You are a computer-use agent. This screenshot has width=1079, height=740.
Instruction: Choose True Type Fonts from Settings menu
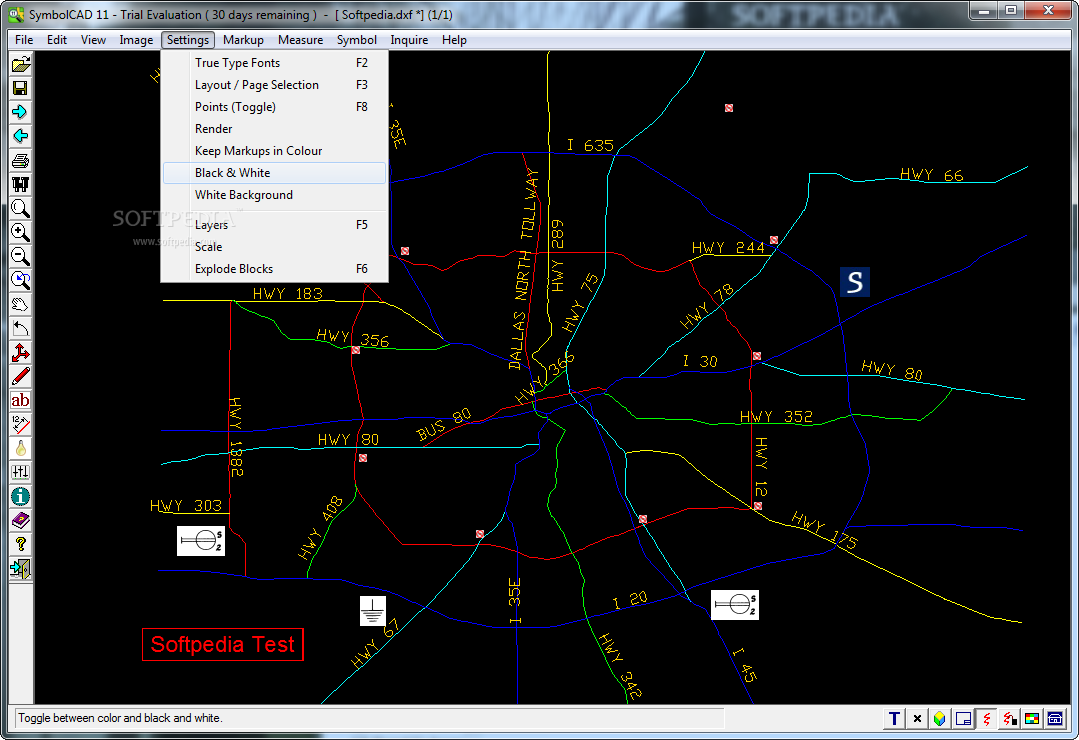[275, 63]
